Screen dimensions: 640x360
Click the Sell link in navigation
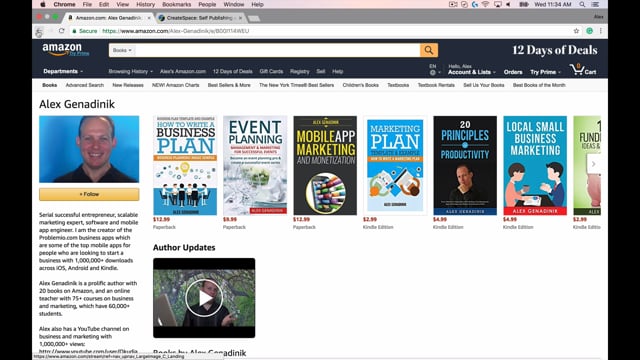click(x=321, y=71)
